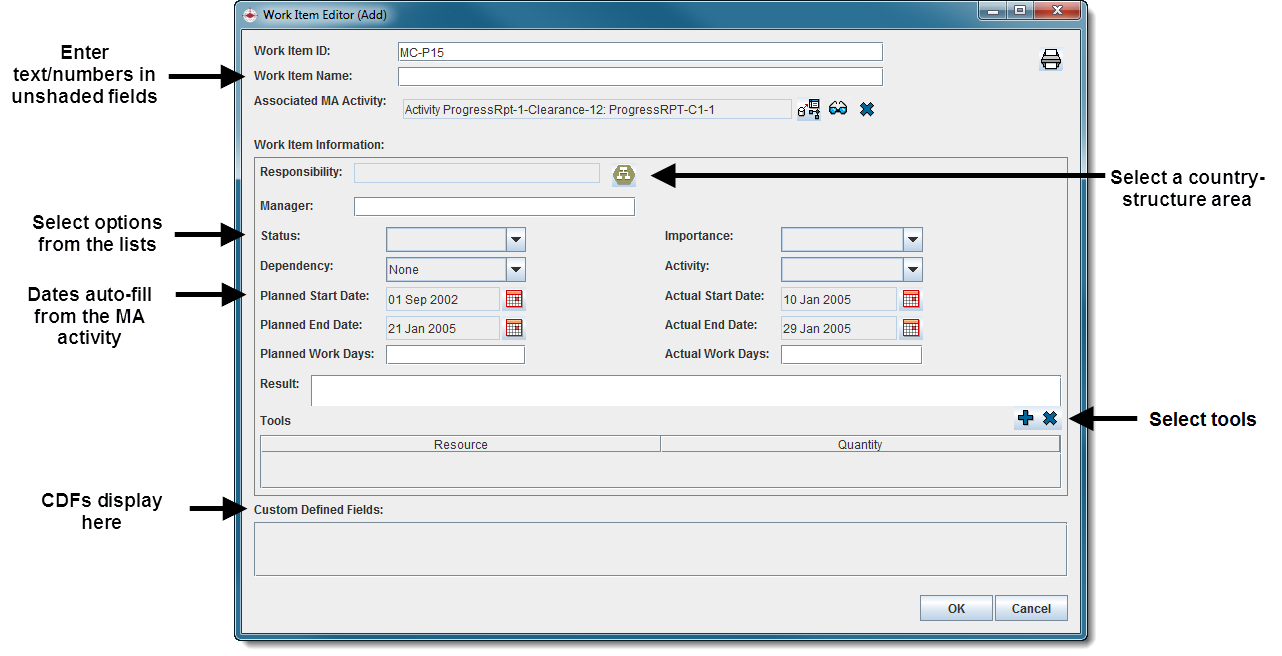1282x656 pixels.
Task: Click into the Work Item Name field
Action: tap(640, 77)
